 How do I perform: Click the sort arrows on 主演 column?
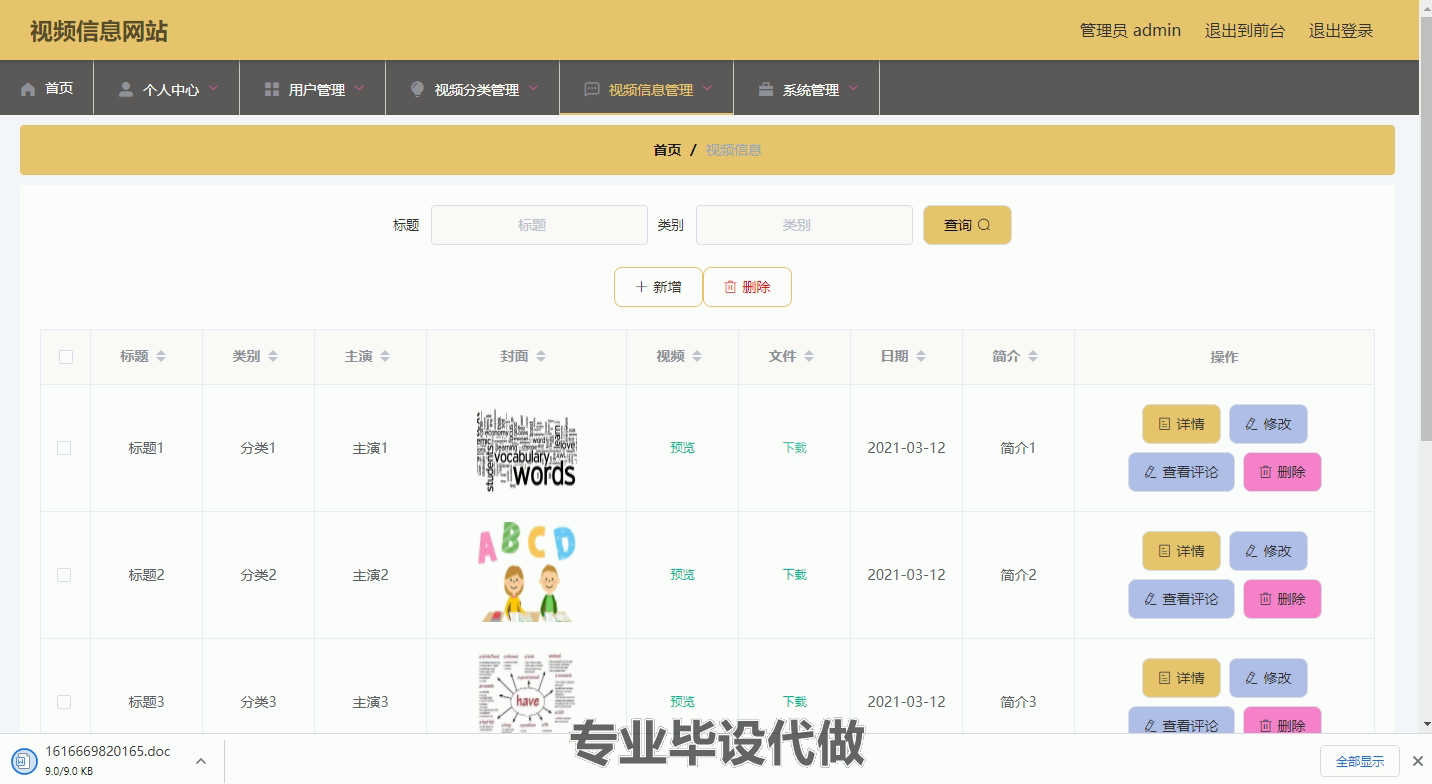coord(385,357)
